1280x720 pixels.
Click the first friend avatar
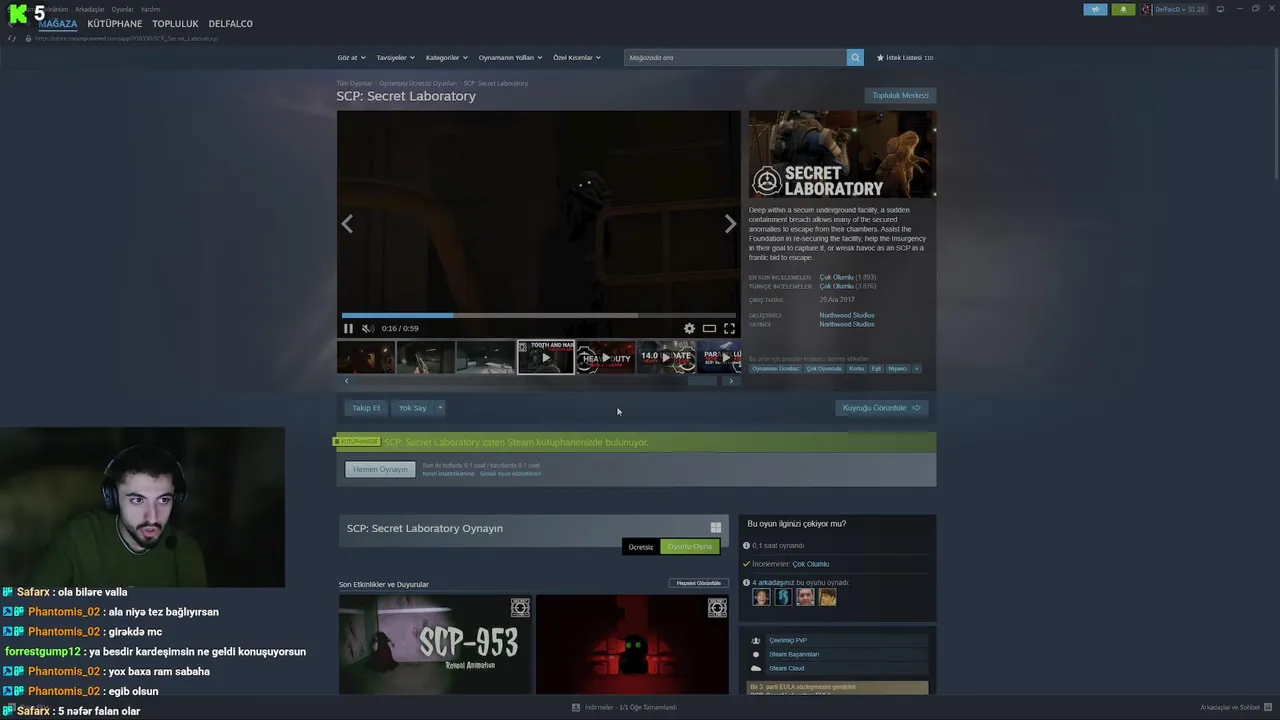tap(761, 597)
